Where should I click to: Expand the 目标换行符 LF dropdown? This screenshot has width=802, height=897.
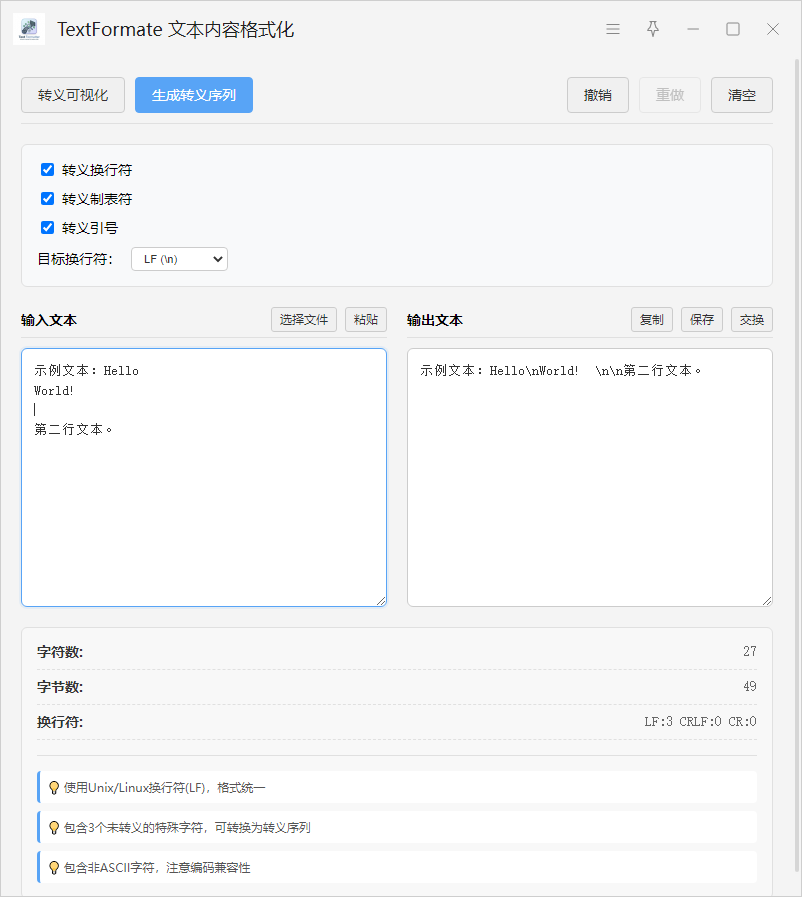179,259
